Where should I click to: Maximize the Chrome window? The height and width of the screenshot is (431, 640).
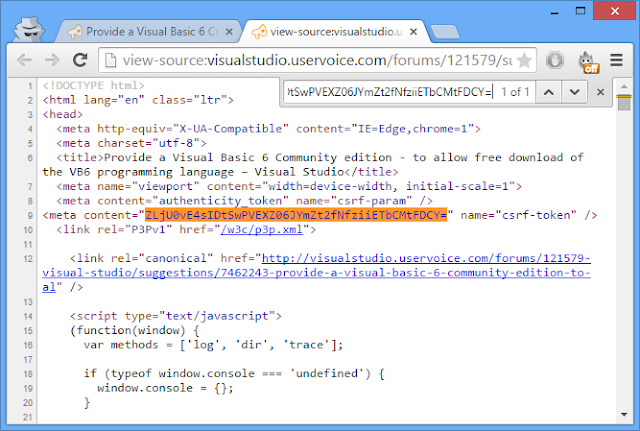(x=580, y=11)
